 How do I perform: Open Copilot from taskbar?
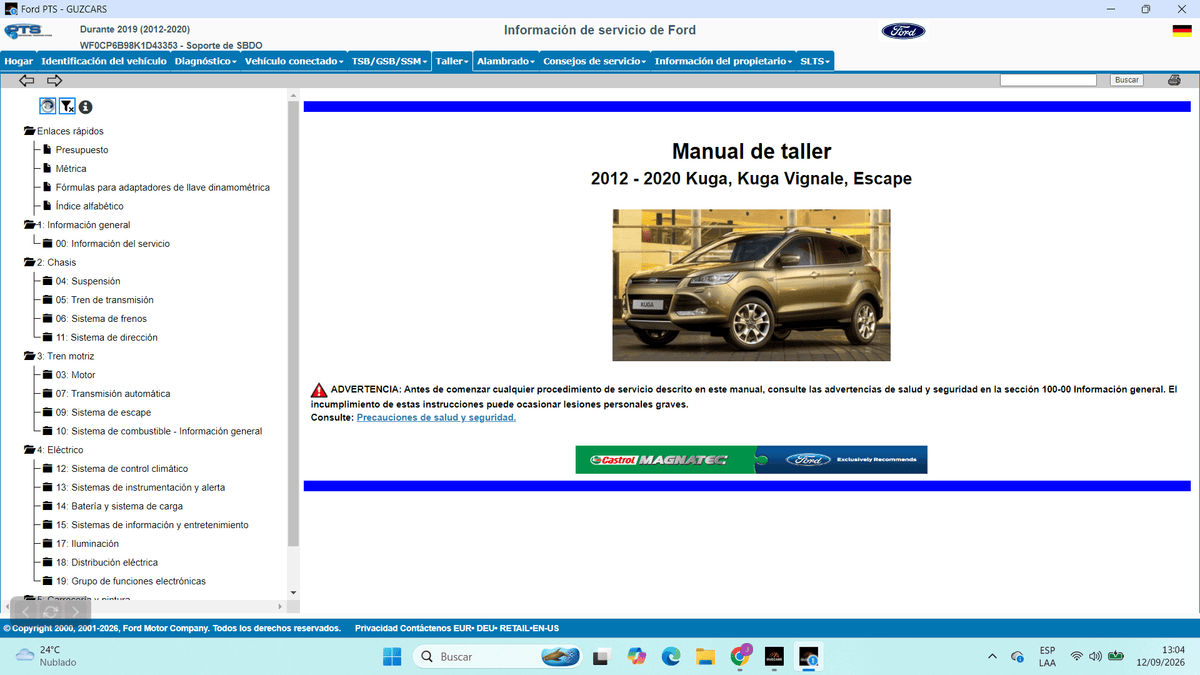click(636, 657)
